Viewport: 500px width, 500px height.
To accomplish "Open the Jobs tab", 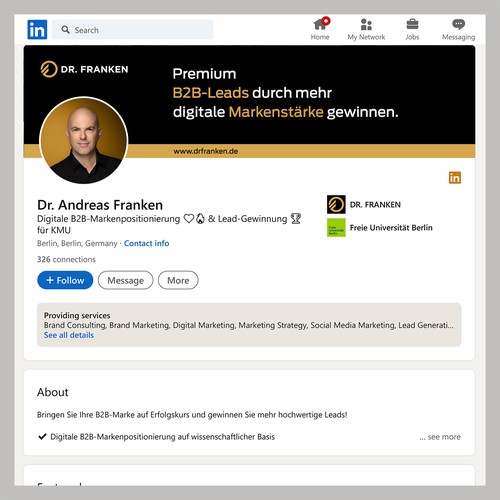I will (x=412, y=29).
